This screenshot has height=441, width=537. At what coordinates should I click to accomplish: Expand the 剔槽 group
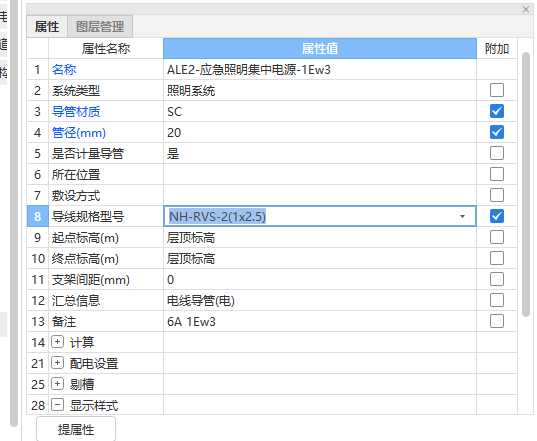tap(58, 384)
